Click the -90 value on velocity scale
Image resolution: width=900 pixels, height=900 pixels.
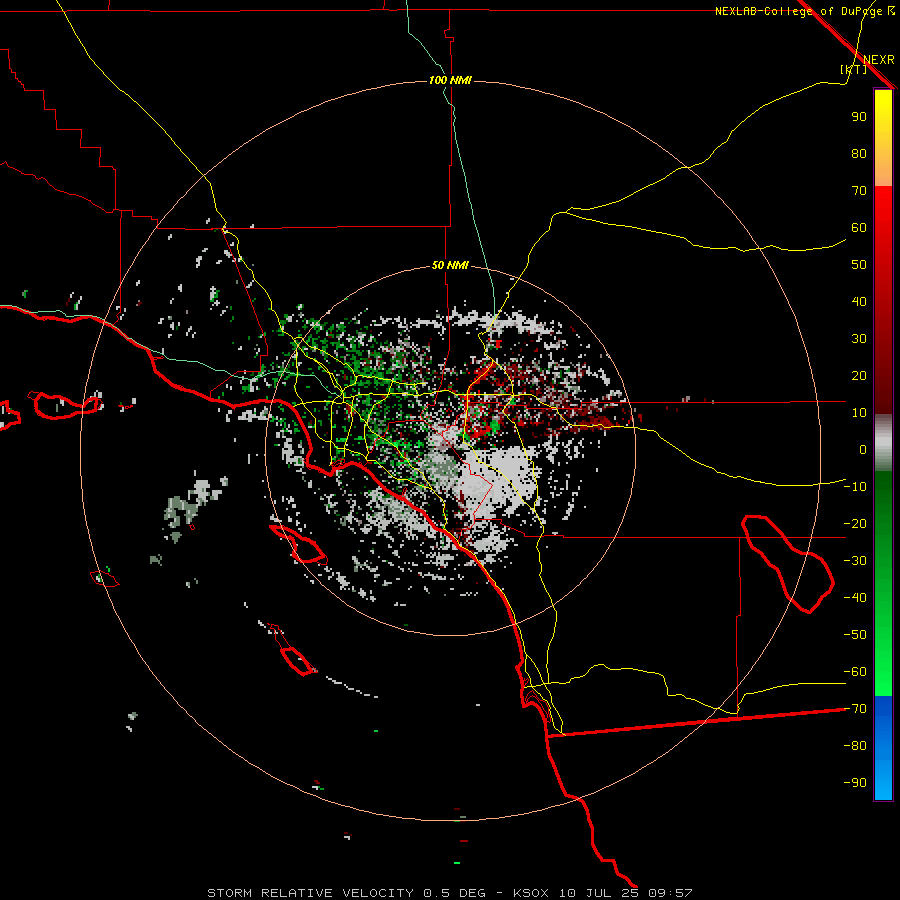[855, 783]
